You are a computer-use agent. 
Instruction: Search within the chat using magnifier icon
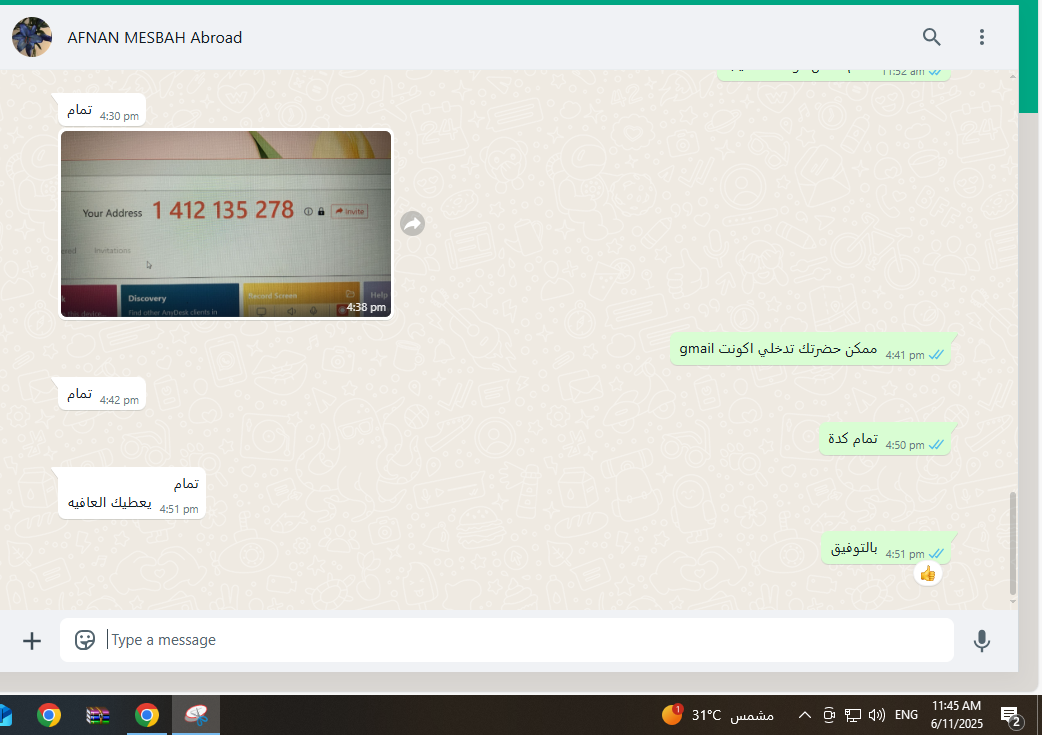[x=932, y=37]
